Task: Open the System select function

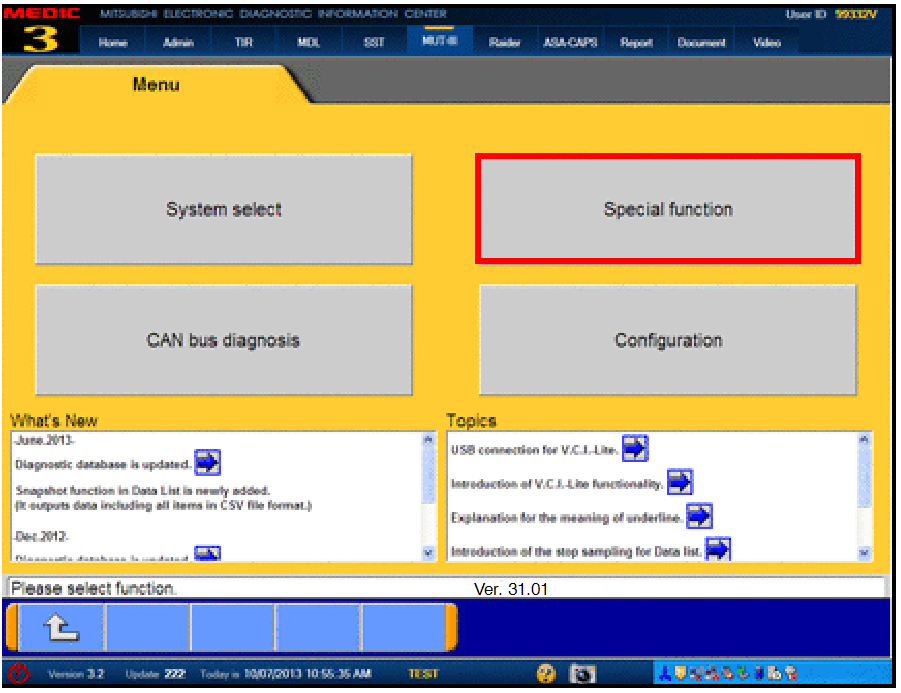Action: point(224,210)
